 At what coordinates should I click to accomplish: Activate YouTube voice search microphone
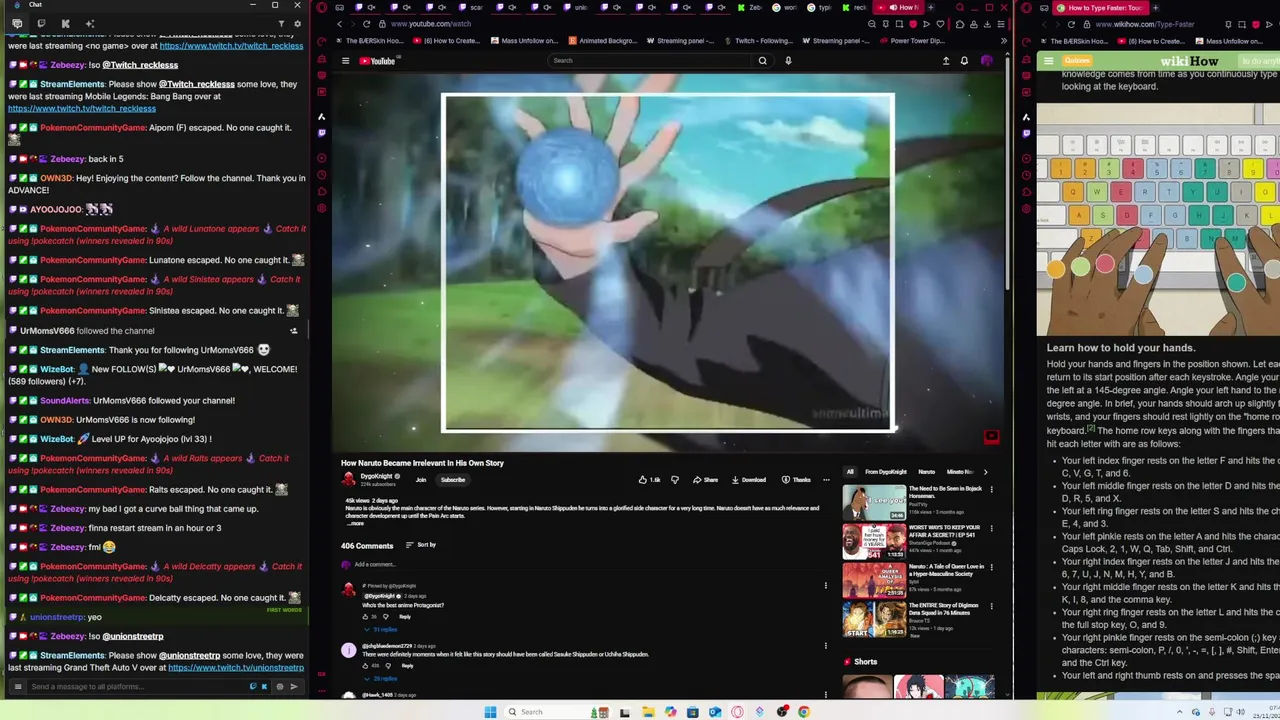[x=788, y=61]
